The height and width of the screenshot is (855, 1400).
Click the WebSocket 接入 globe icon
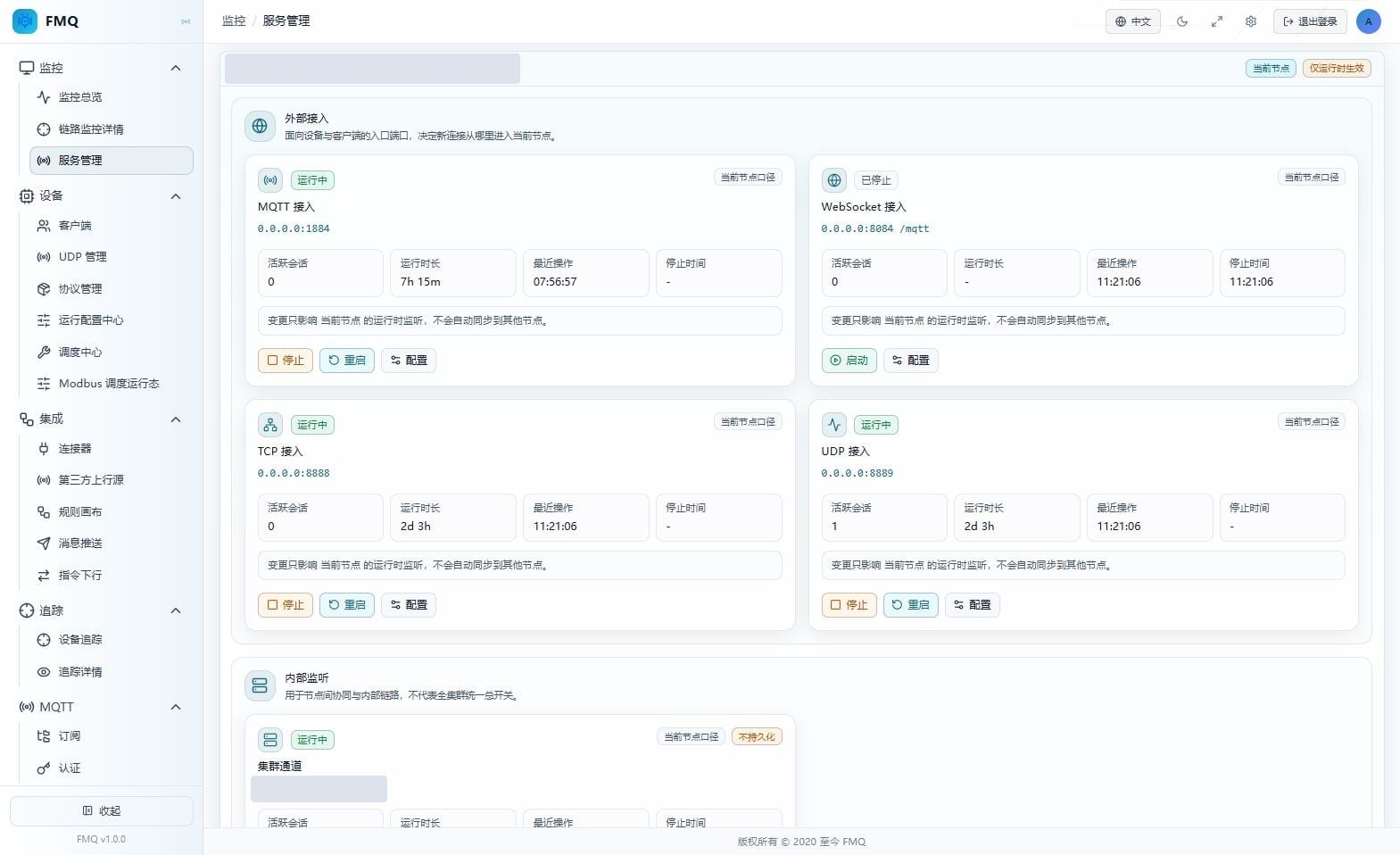click(833, 180)
